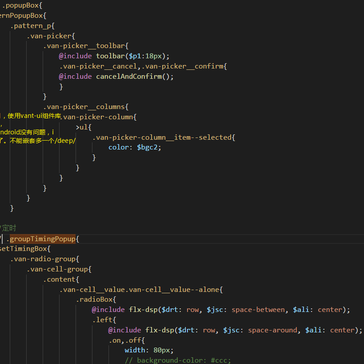The height and width of the screenshot is (364, 364).
Task: Click the .van-cell-group{ selector line
Action: [x=59, y=269]
